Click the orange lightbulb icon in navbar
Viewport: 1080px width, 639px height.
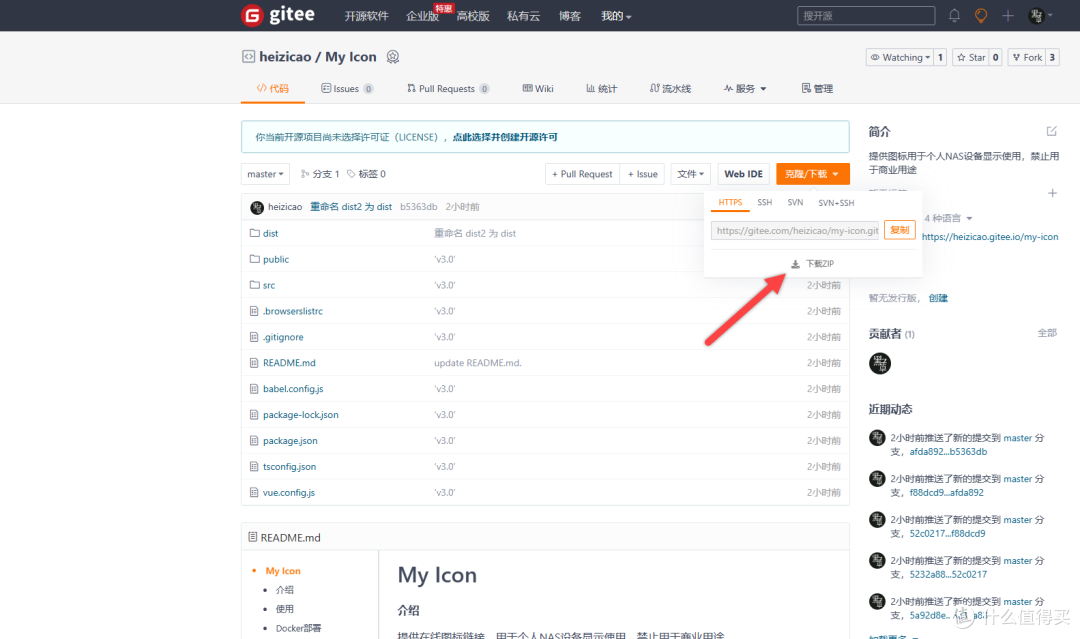980,15
